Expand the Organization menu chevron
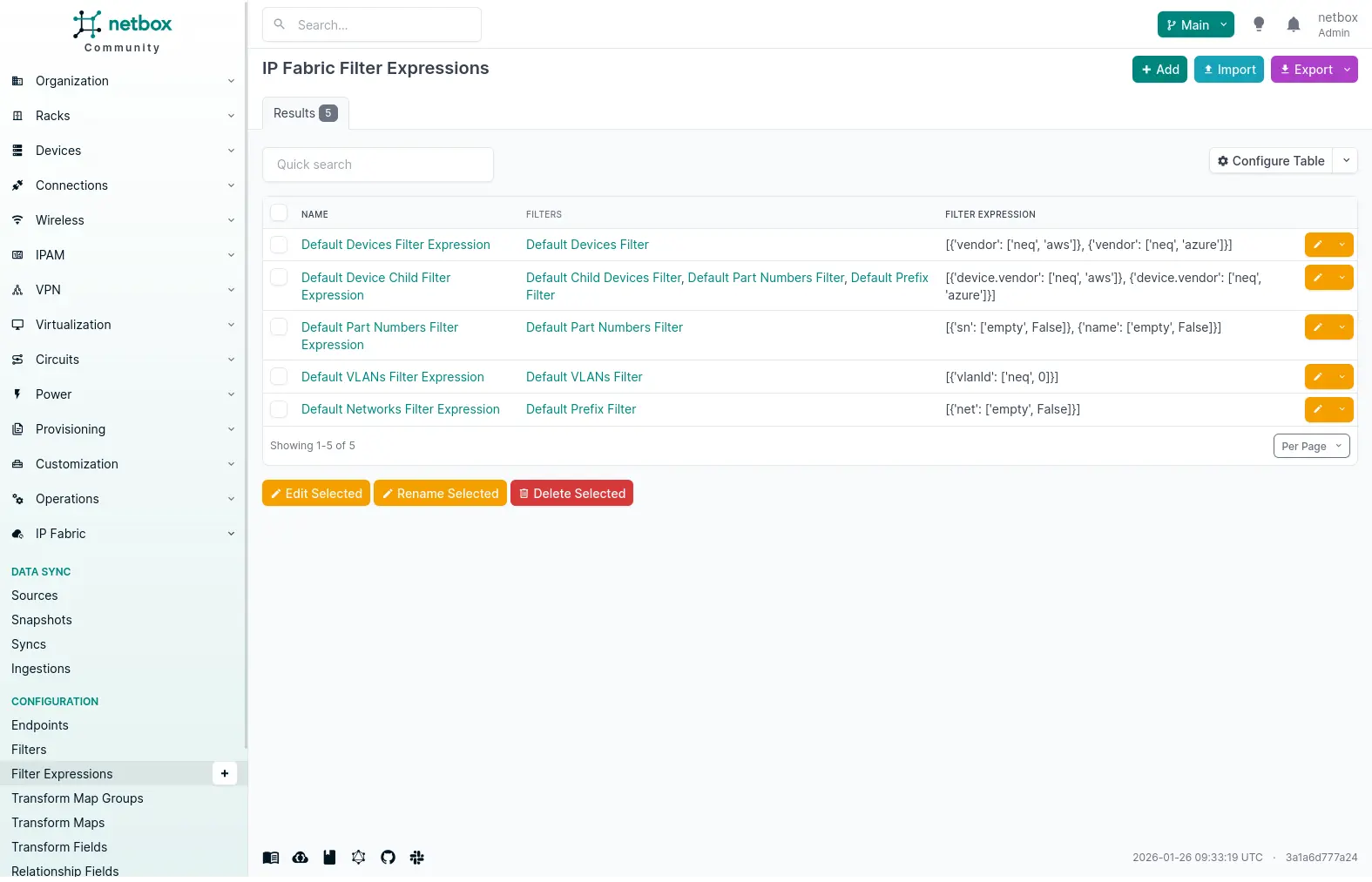Viewport: 1372px width, 882px height. (x=231, y=81)
